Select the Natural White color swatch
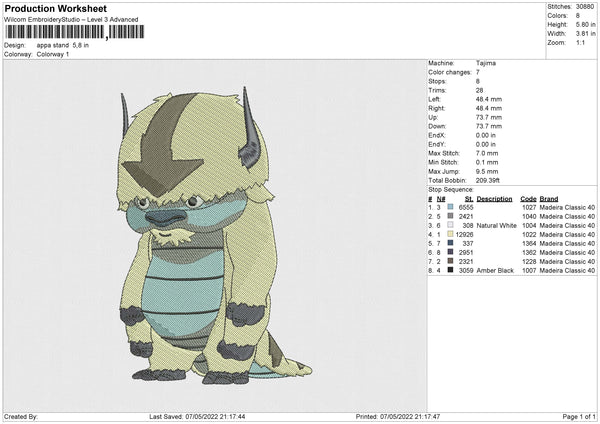 point(450,225)
